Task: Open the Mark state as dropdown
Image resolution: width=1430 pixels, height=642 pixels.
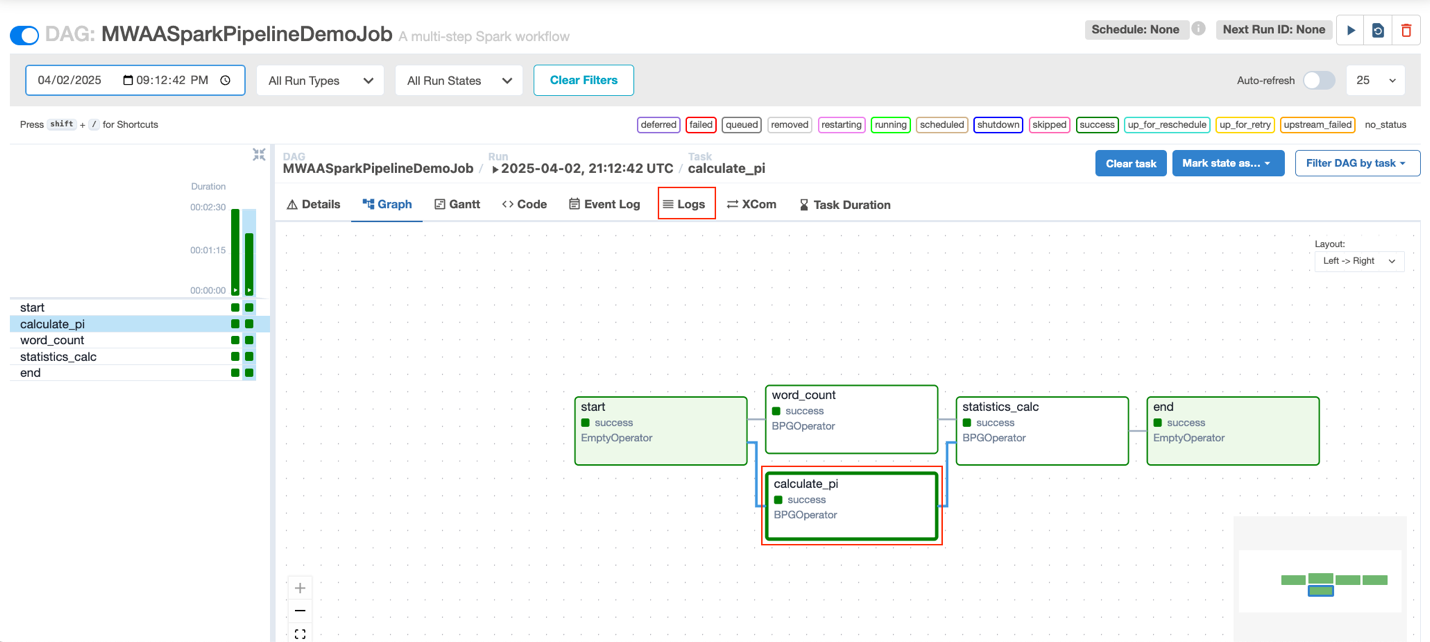Action: click(x=1228, y=162)
